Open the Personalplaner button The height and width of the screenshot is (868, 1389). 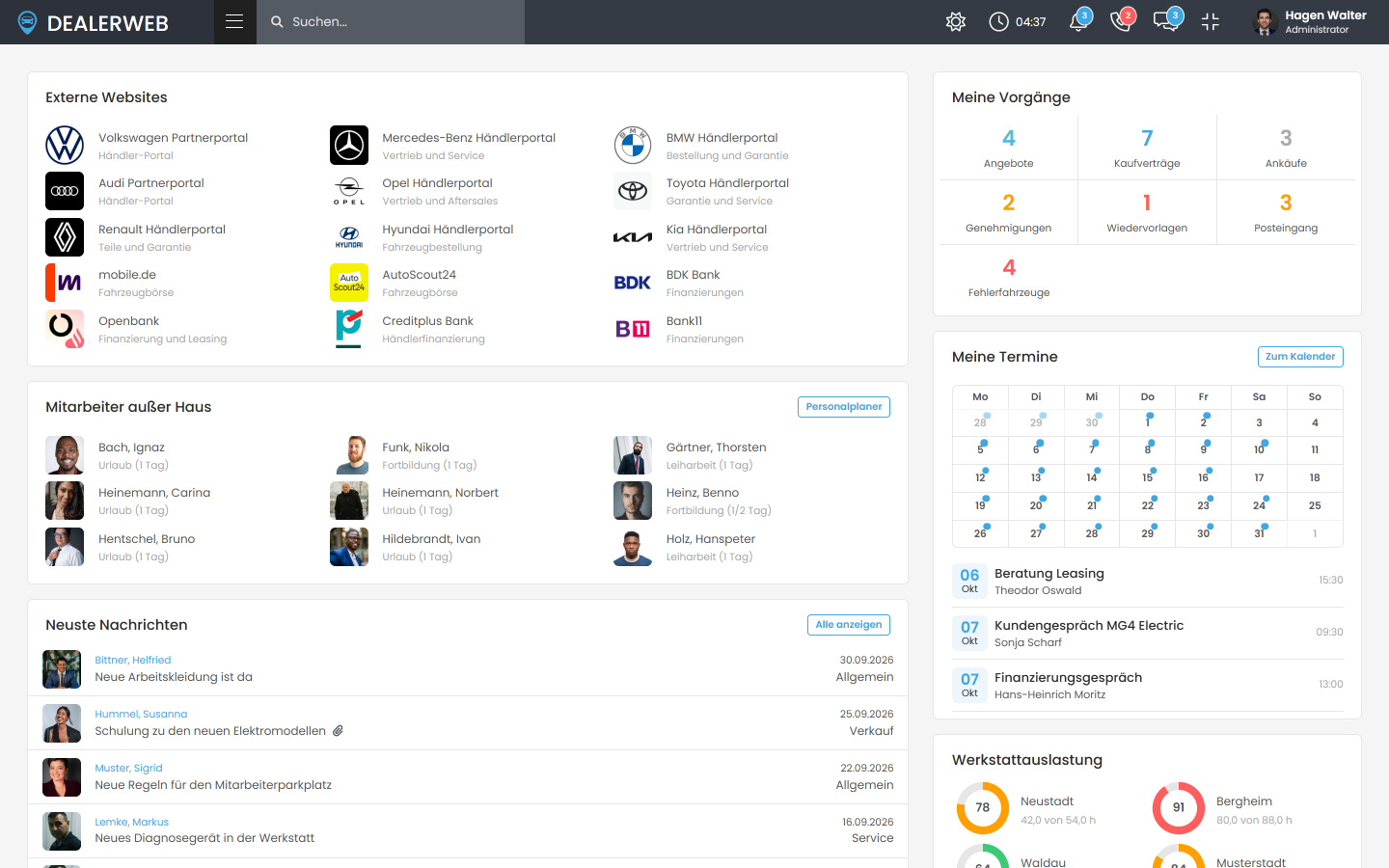(x=844, y=407)
